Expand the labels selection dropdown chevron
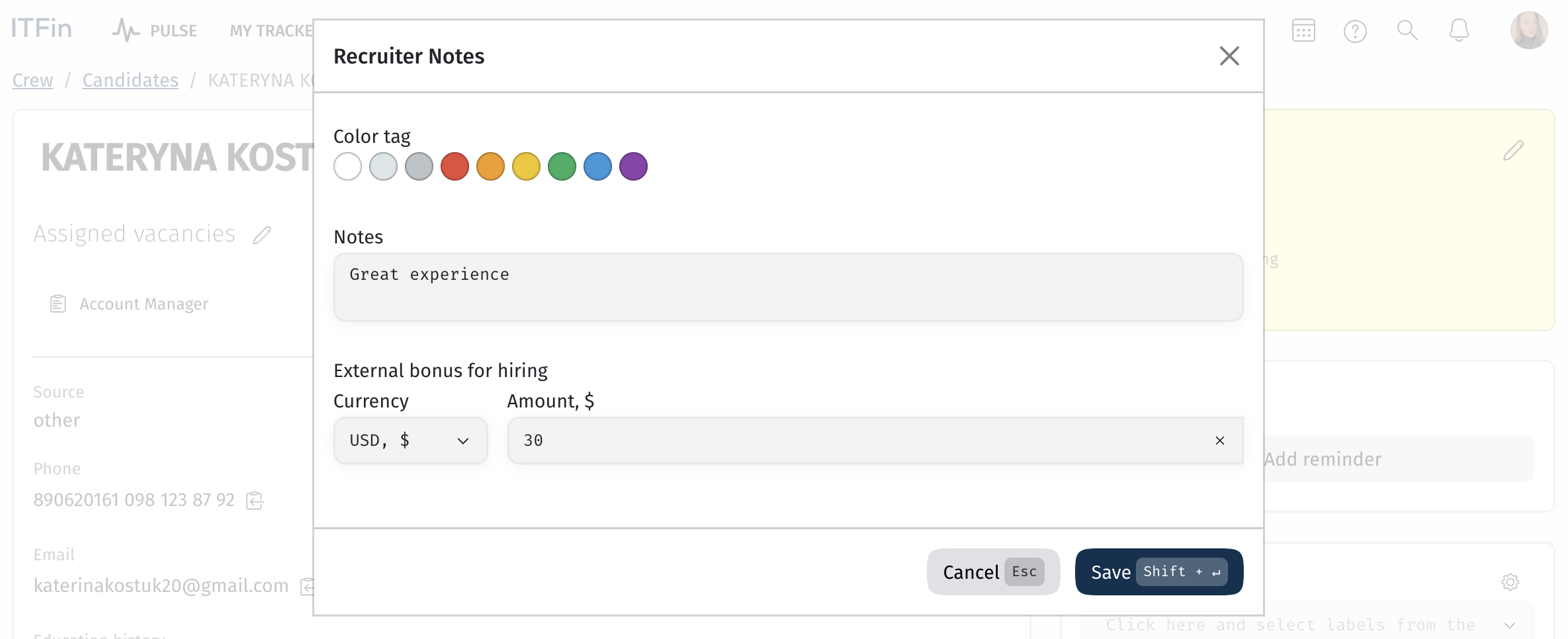Viewport: 1568px width, 639px height. [x=1509, y=625]
